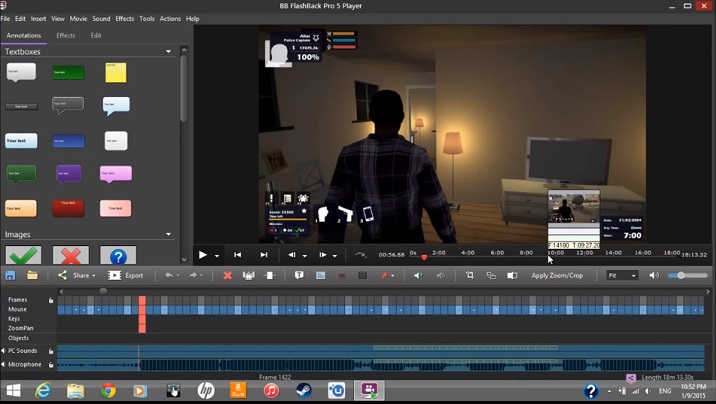This screenshot has height=404, width=716.
Task: Toggle the Frames track lock
Action: (x=51, y=300)
